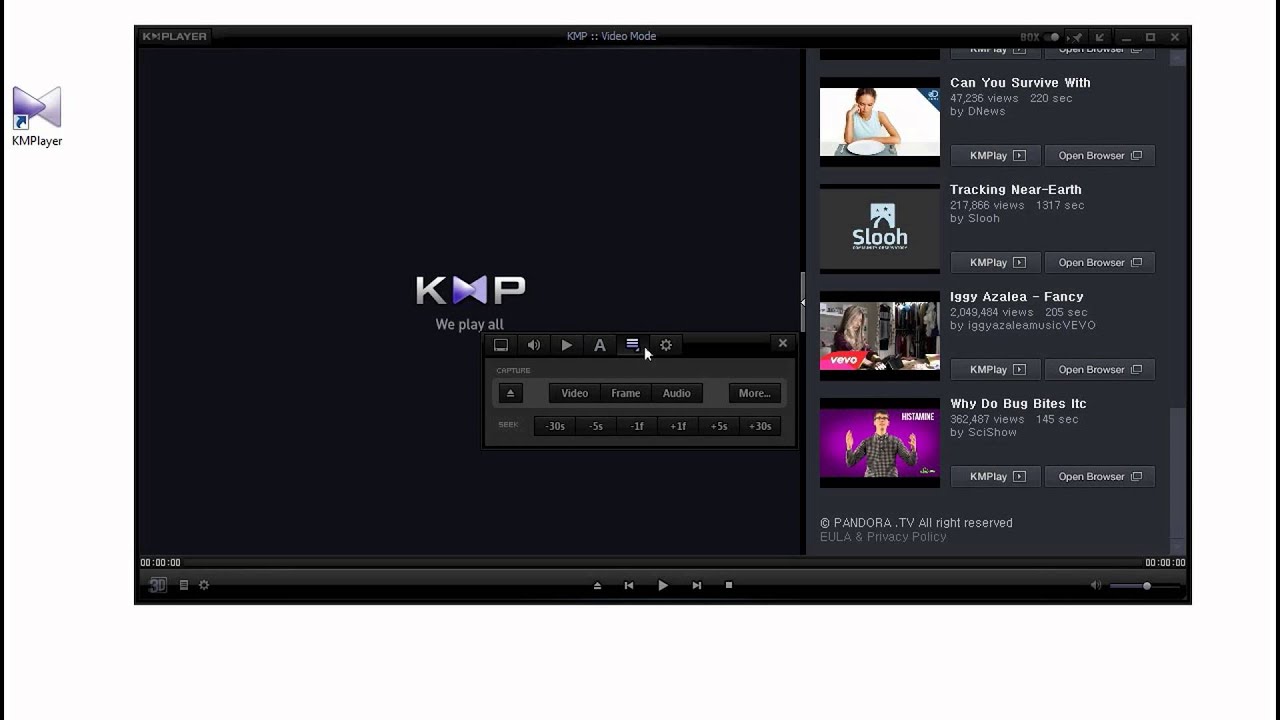This screenshot has height=720, width=1280.
Task: Open the preferences gear tab in control box
Action: click(666, 345)
